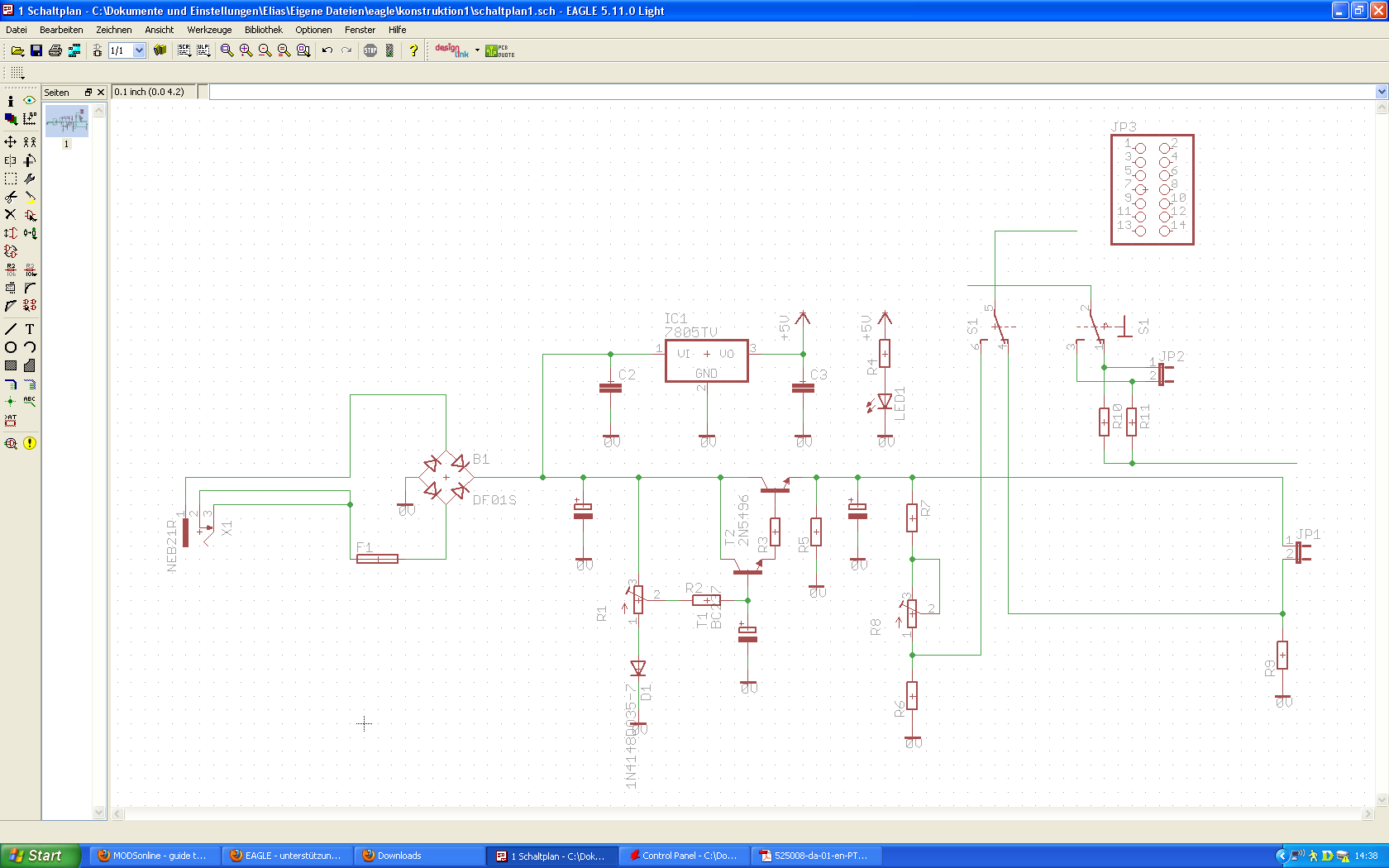The width and height of the screenshot is (1389, 868).
Task: Select the Bus tool
Action: click(11, 384)
